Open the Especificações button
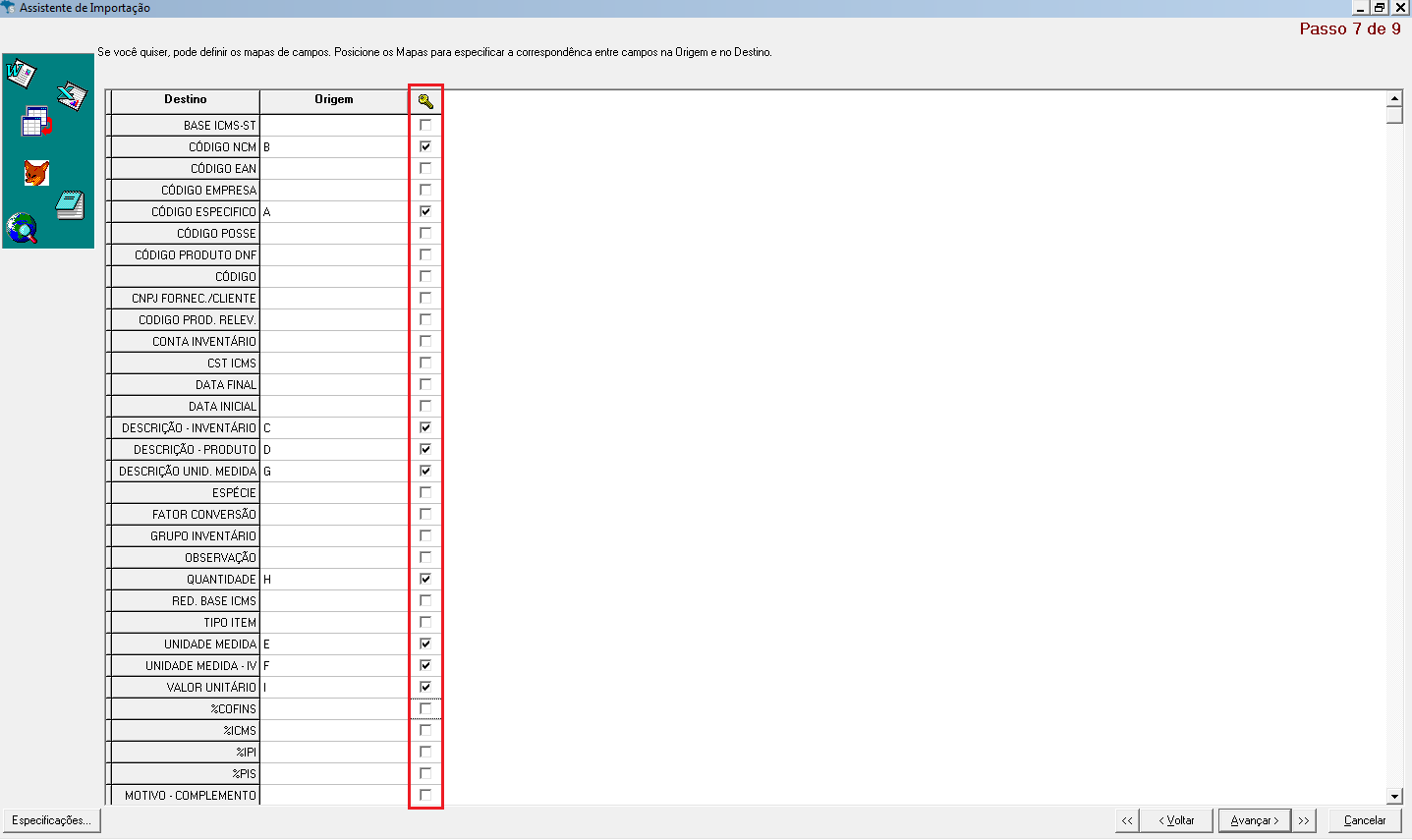The image size is (1412, 840). tap(51, 820)
